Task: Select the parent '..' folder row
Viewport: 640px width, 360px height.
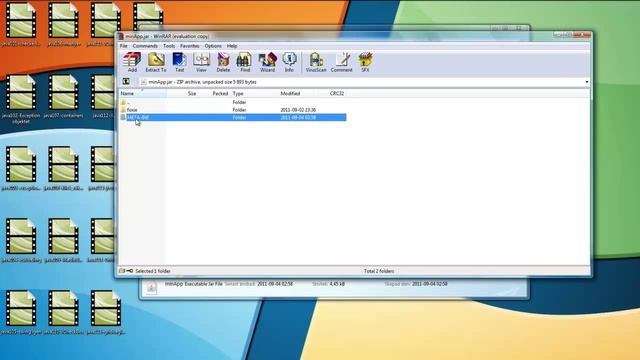Action: click(x=233, y=102)
